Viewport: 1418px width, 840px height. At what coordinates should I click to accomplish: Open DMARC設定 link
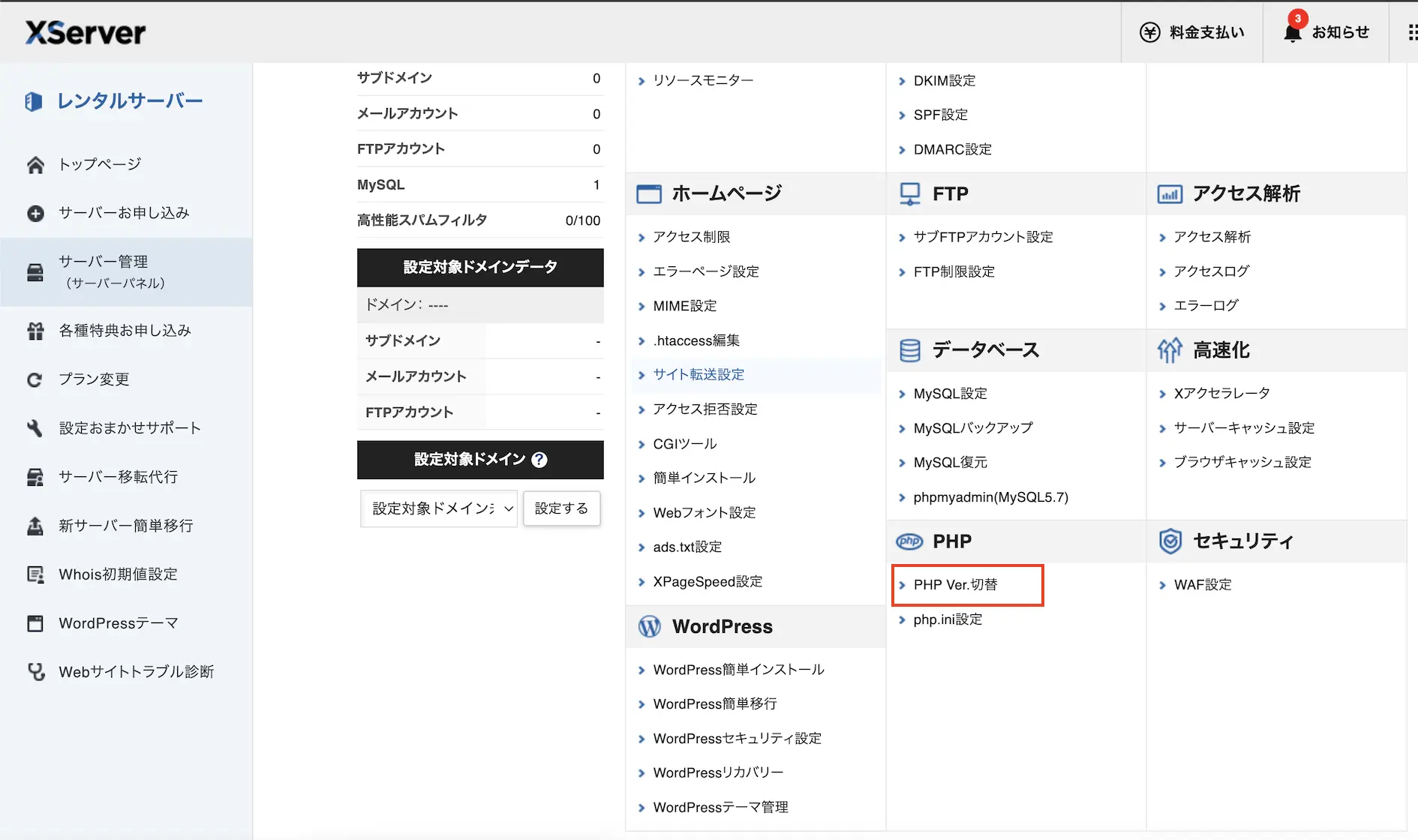point(952,149)
